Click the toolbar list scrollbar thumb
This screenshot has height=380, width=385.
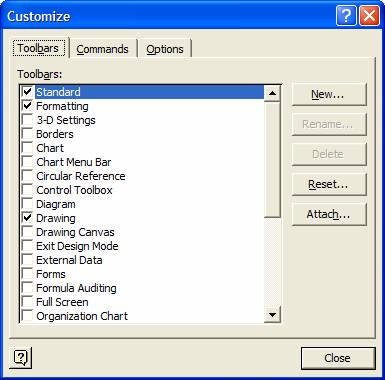(272, 160)
